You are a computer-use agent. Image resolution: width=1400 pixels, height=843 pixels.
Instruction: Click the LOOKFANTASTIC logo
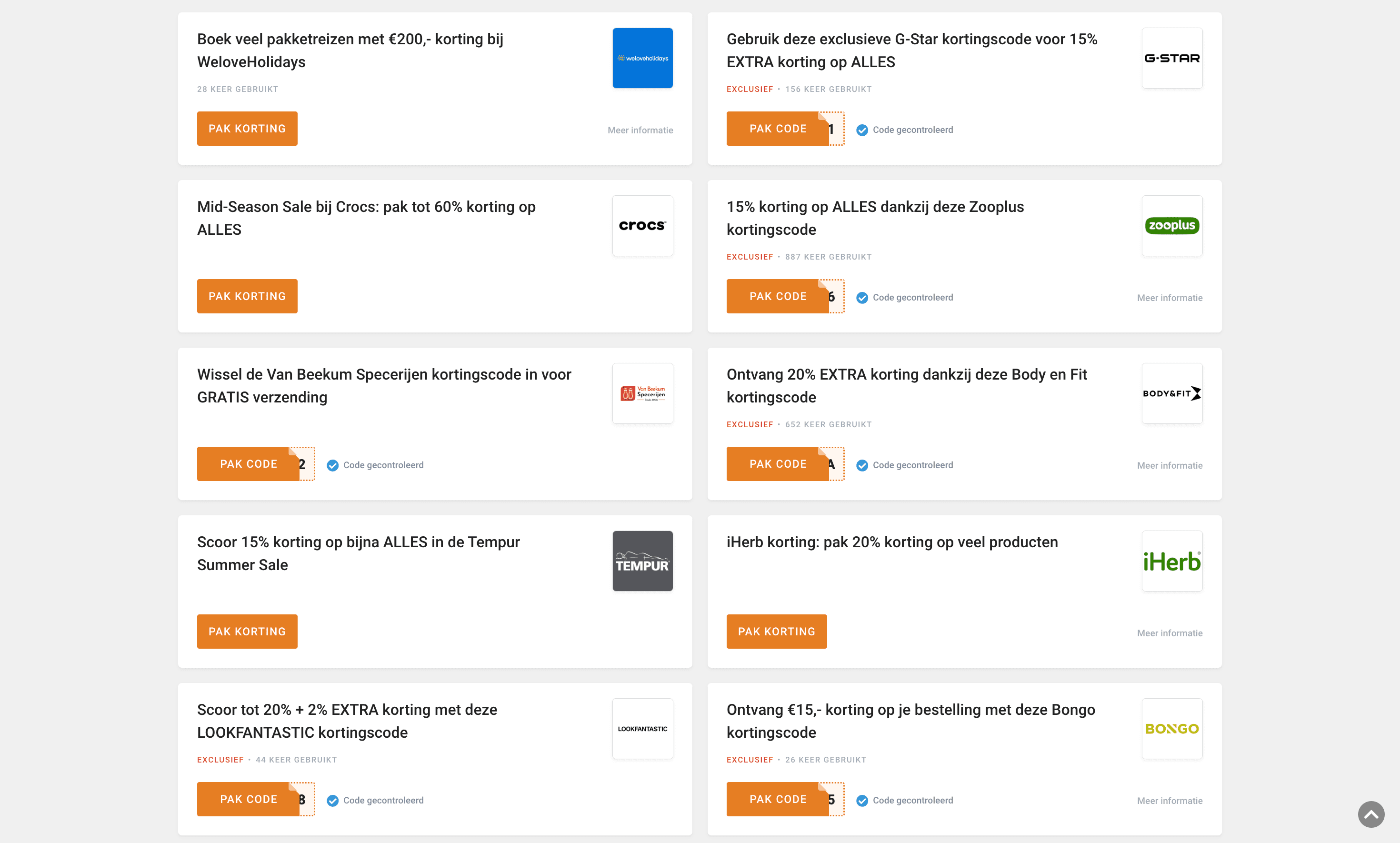642,728
